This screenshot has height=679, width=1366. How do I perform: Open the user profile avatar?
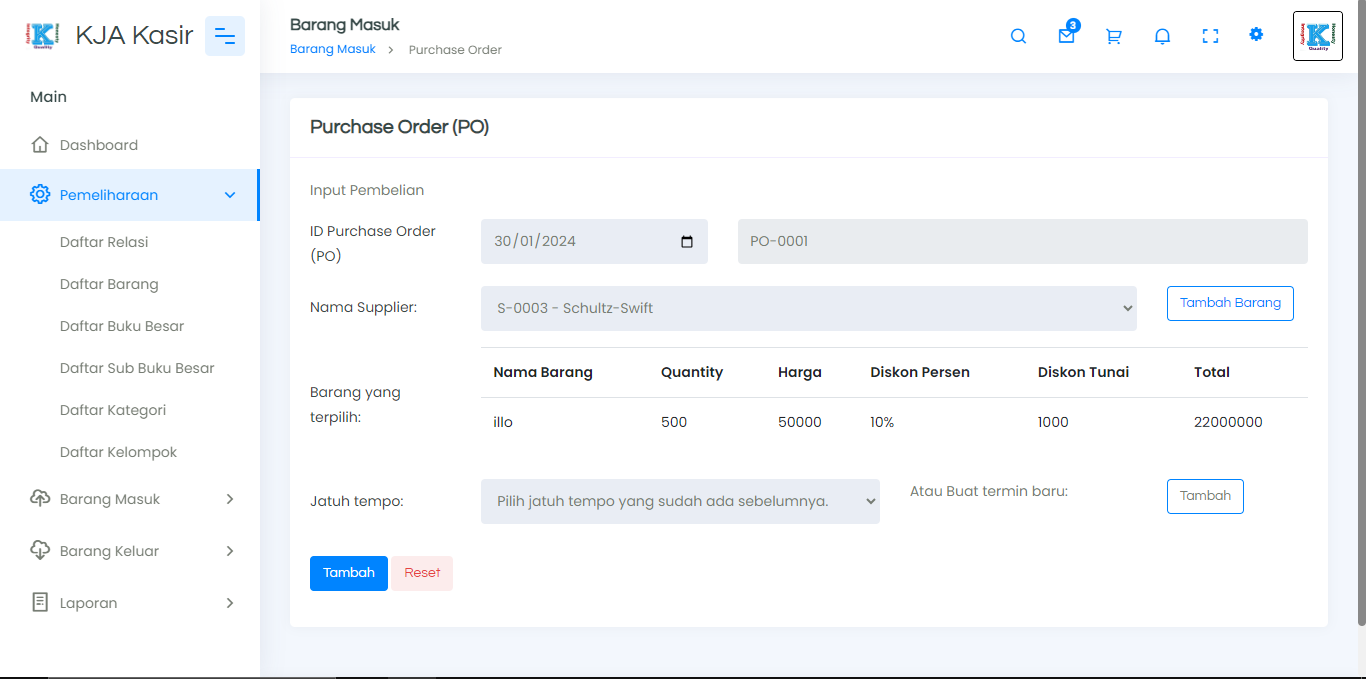point(1318,36)
